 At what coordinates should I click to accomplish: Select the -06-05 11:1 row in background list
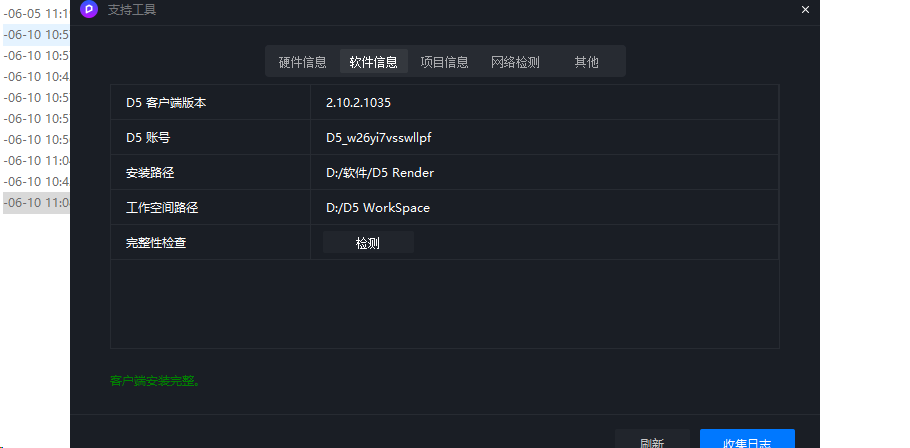click(x=36, y=13)
